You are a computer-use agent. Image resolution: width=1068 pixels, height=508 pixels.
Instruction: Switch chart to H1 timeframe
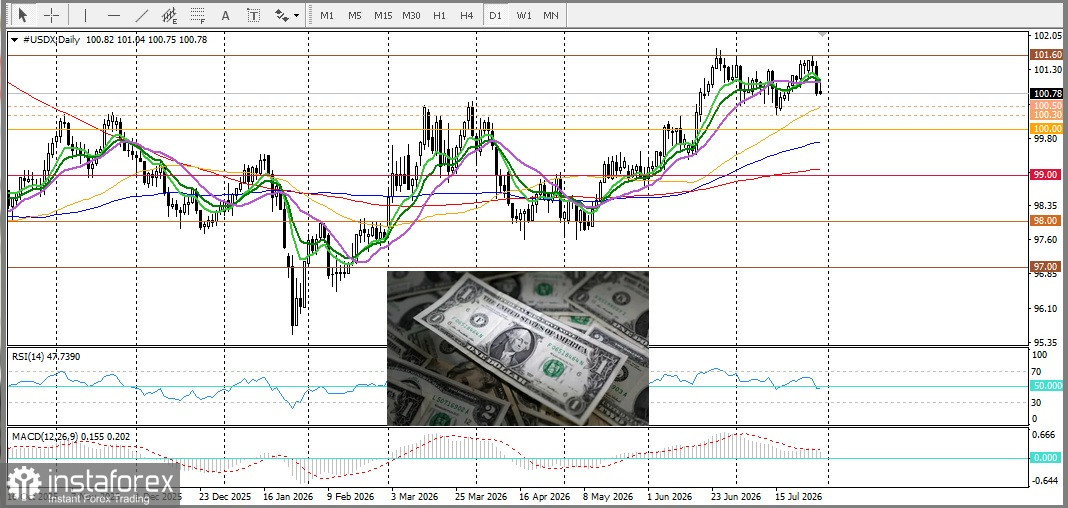coord(439,15)
